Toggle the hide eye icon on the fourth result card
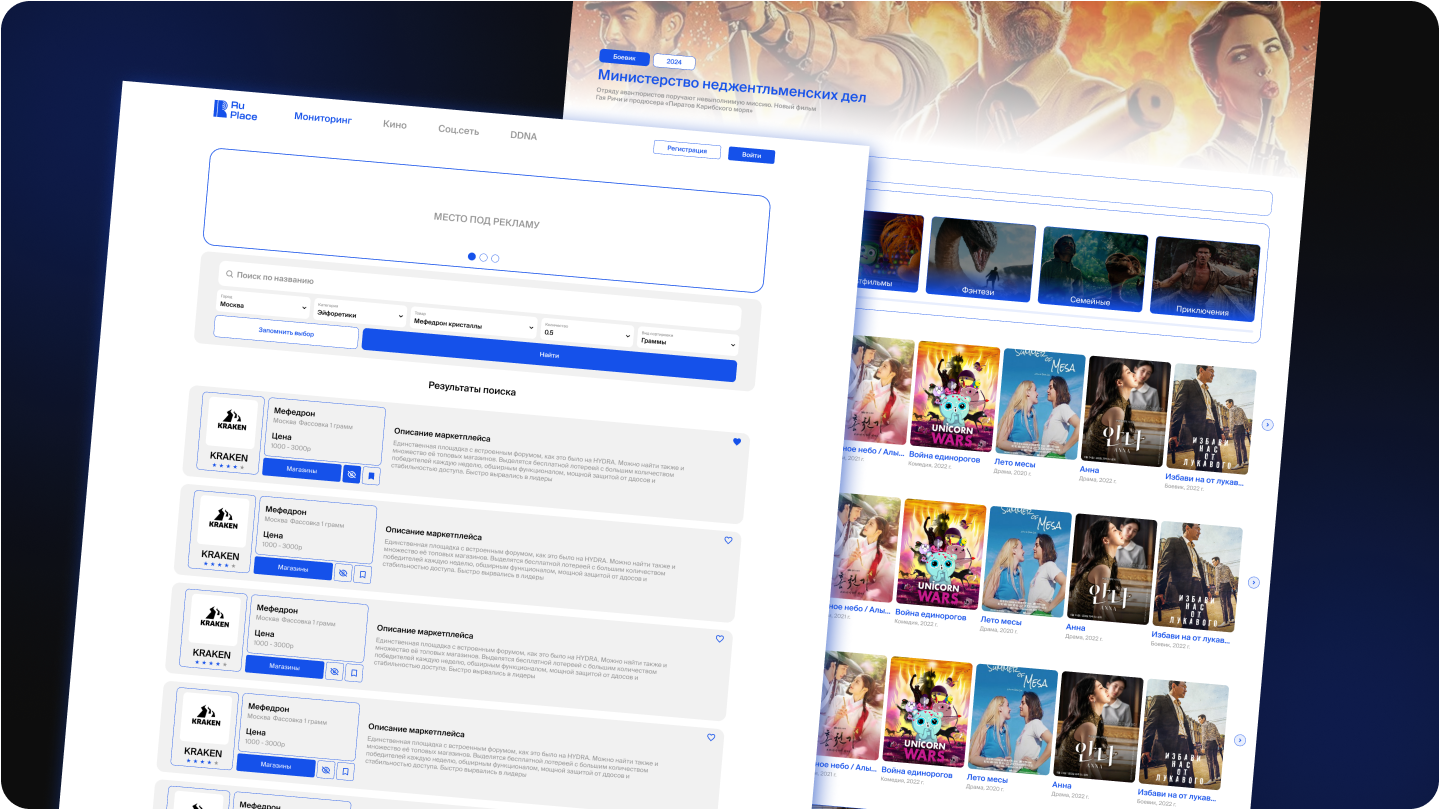1440x810 pixels. (x=325, y=770)
